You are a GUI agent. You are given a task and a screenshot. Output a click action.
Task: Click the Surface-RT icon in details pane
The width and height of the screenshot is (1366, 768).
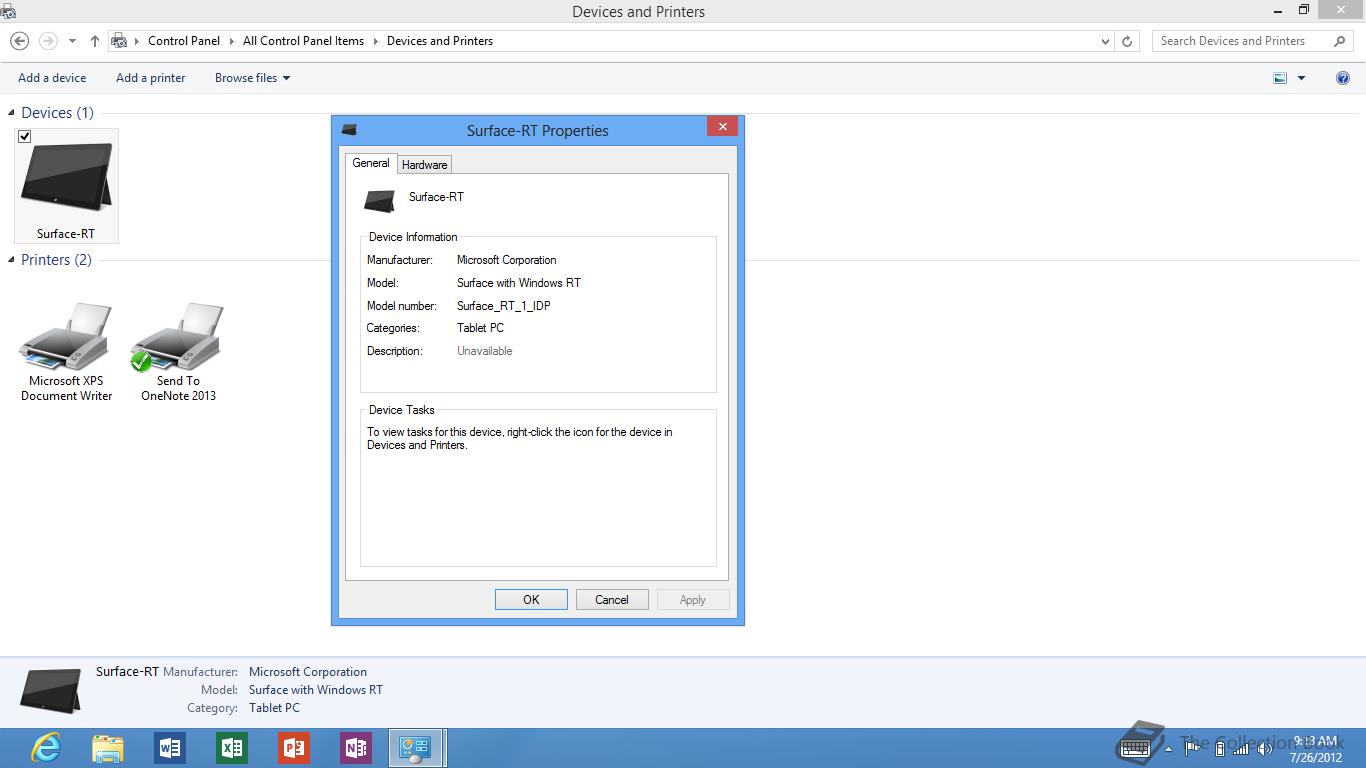pyautogui.click(x=51, y=690)
